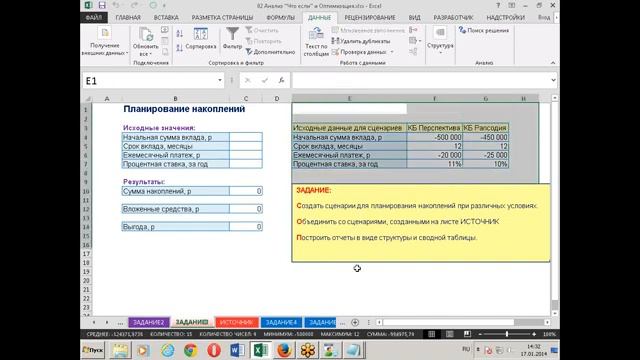The height and width of the screenshot is (360, 640).
Task: Click zoom in plus button
Action: [534, 334]
